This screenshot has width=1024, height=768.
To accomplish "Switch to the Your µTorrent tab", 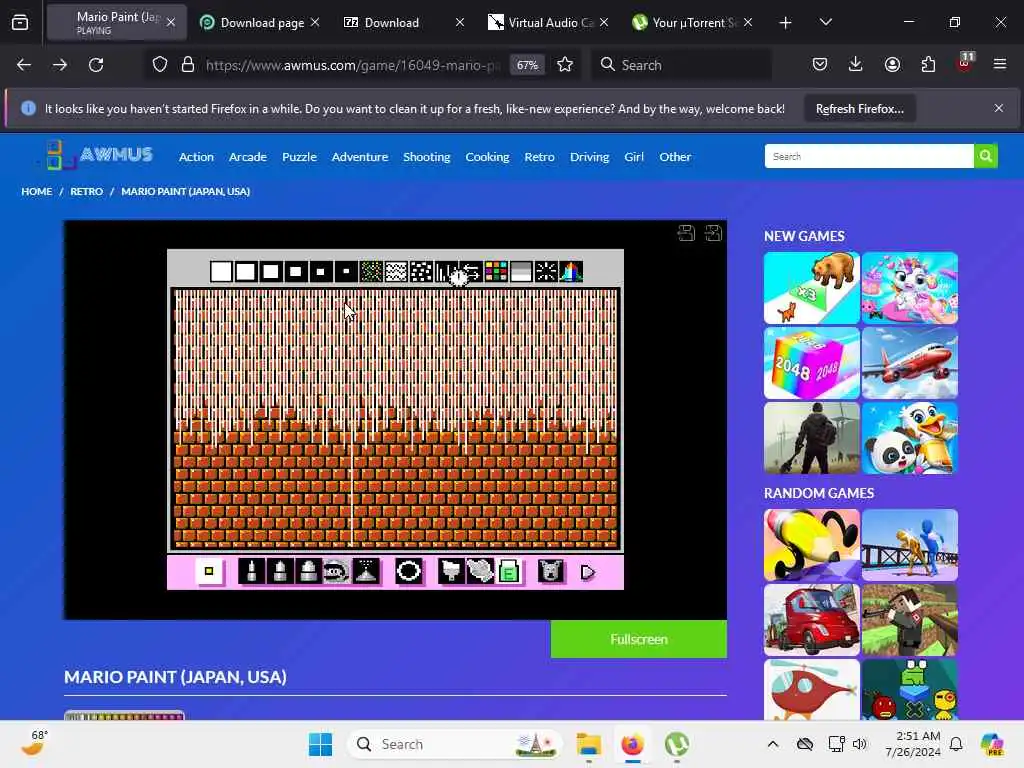I will [x=694, y=22].
